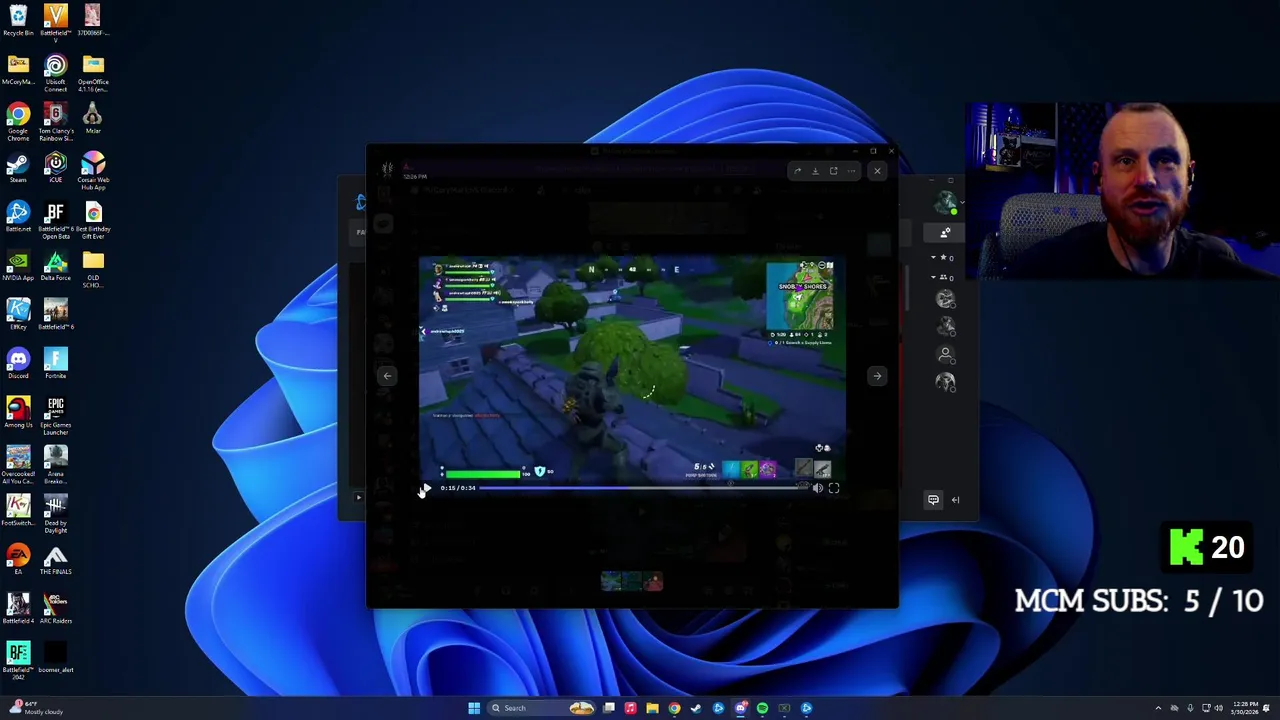This screenshot has width=1280, height=720.
Task: Open the more options ellipsis in viewer
Action: coord(851,171)
